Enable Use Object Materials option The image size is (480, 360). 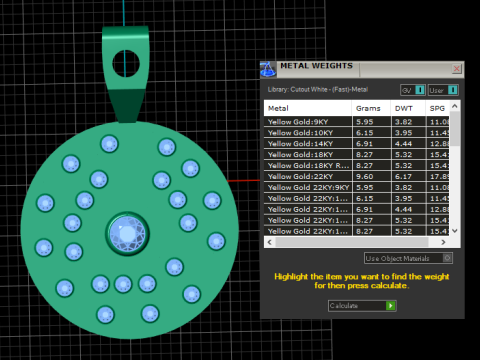(x=408, y=258)
